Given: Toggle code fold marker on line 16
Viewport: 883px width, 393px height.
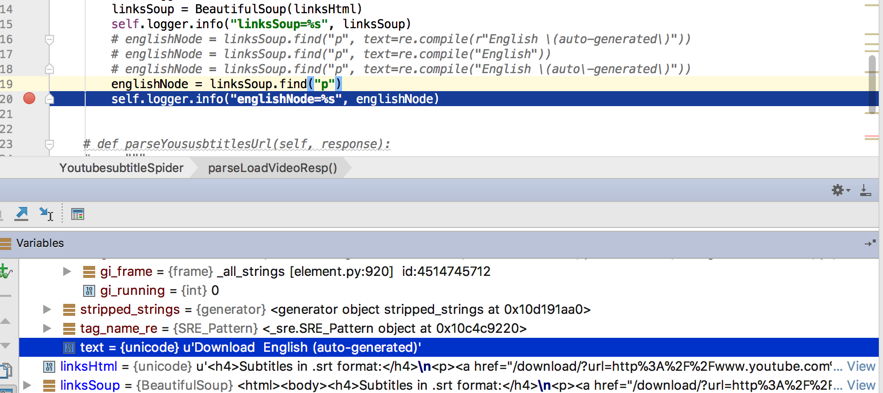Looking at the screenshot, I should click(50, 39).
